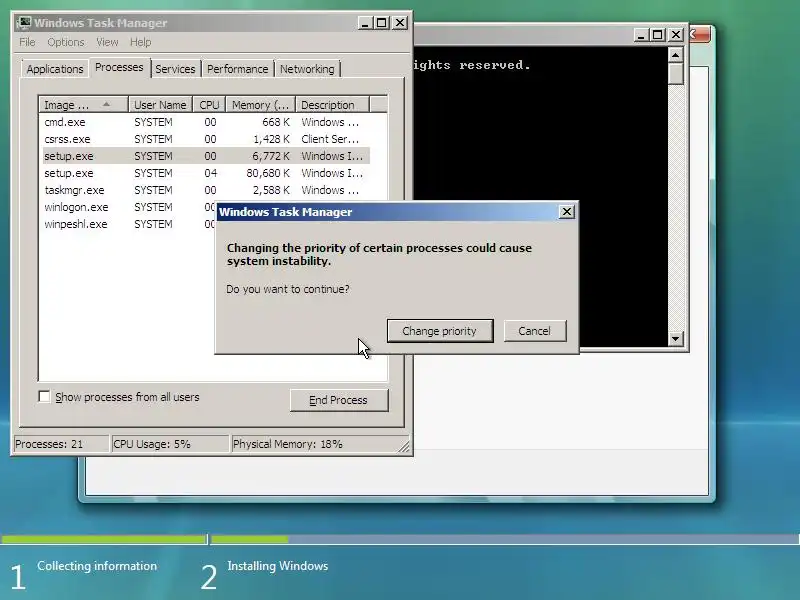Sort by the Description column header
This screenshot has width=800, height=600.
pyautogui.click(x=332, y=105)
